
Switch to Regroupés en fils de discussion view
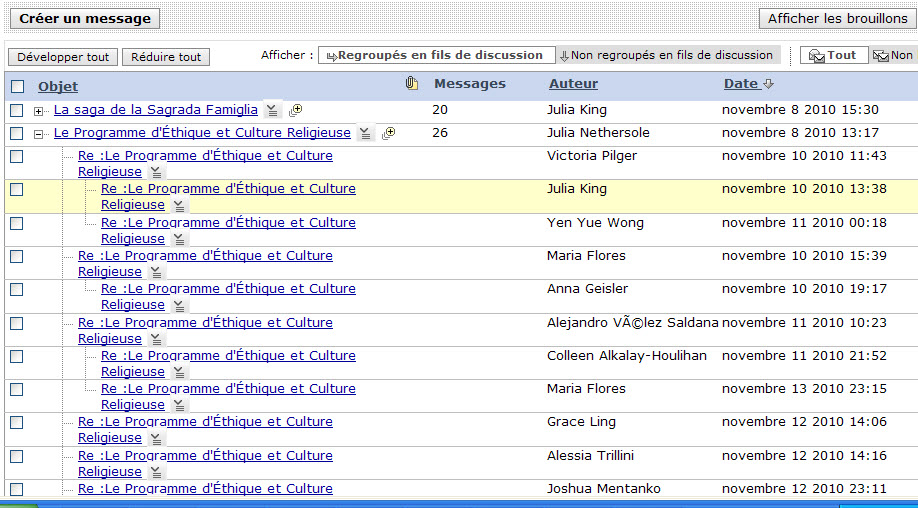point(435,56)
